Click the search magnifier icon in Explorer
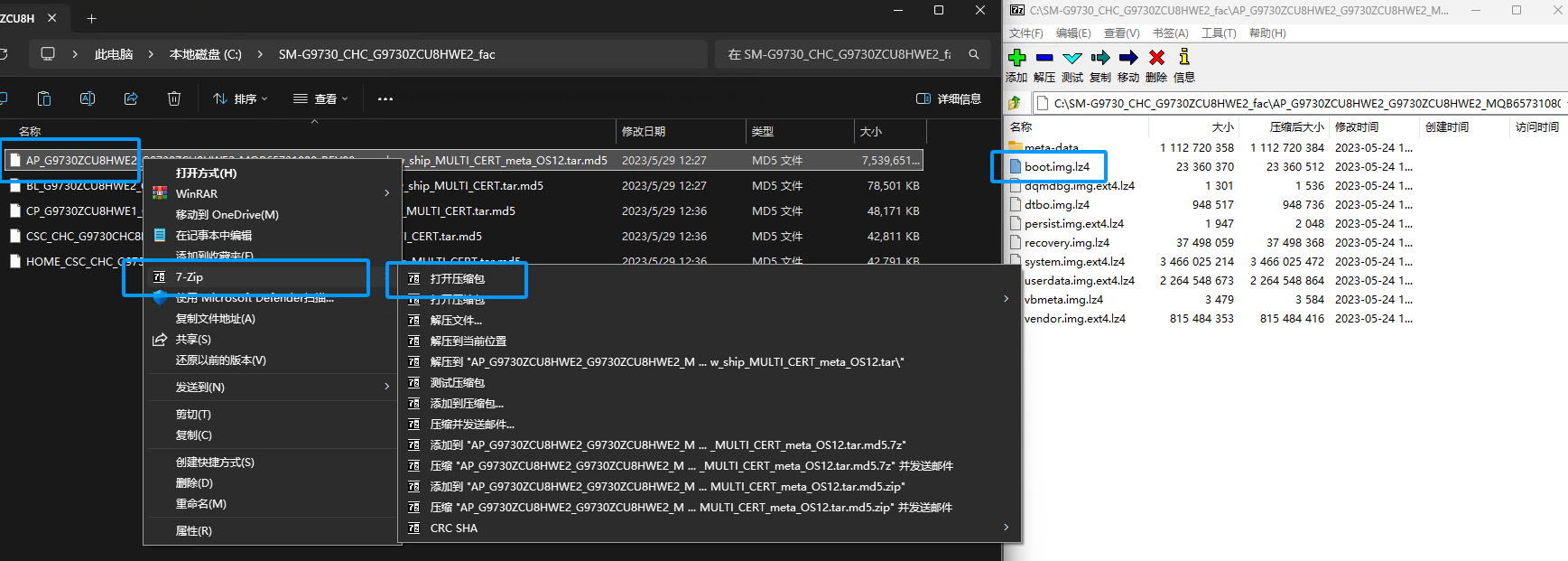This screenshot has height=561, width=1568. coord(974,54)
